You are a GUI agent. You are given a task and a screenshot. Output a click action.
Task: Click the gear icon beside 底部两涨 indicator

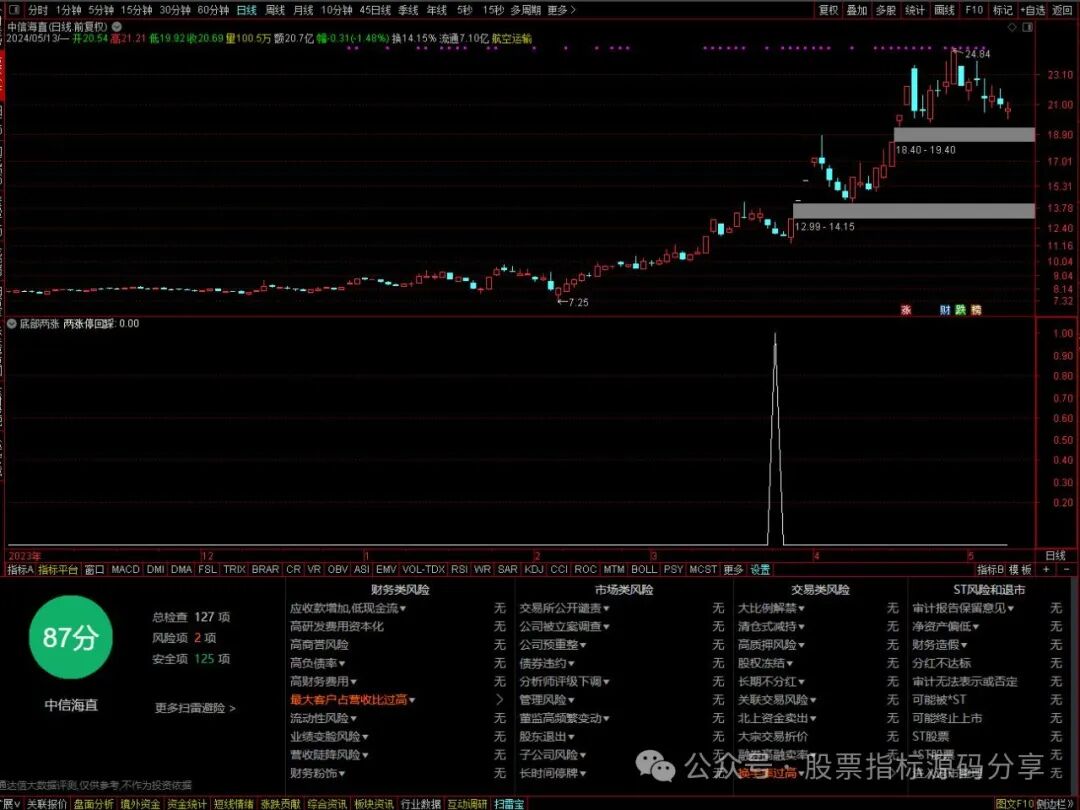click(12, 323)
